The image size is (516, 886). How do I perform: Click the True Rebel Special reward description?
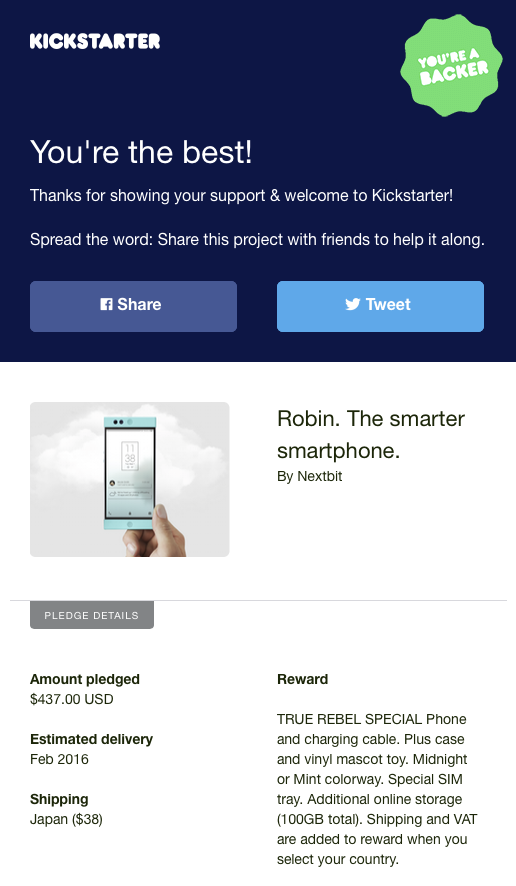377,789
